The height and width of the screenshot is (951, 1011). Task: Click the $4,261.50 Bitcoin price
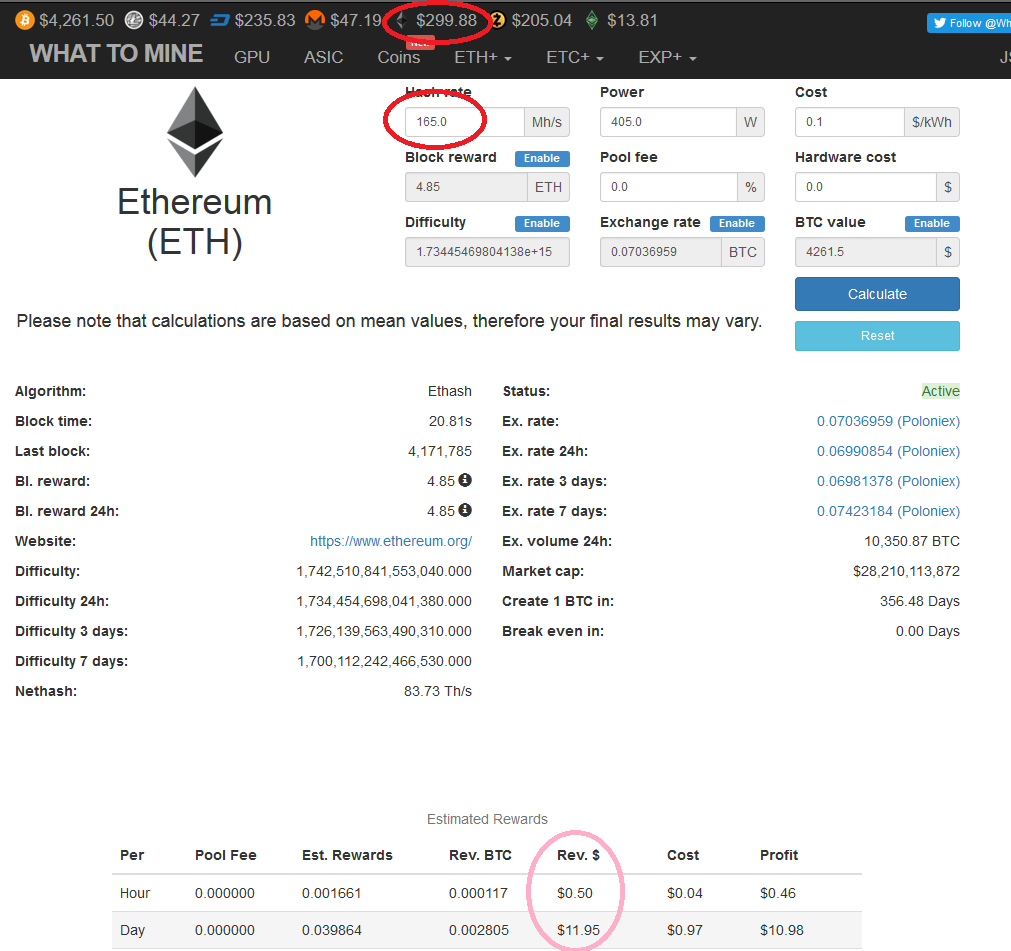coord(76,21)
